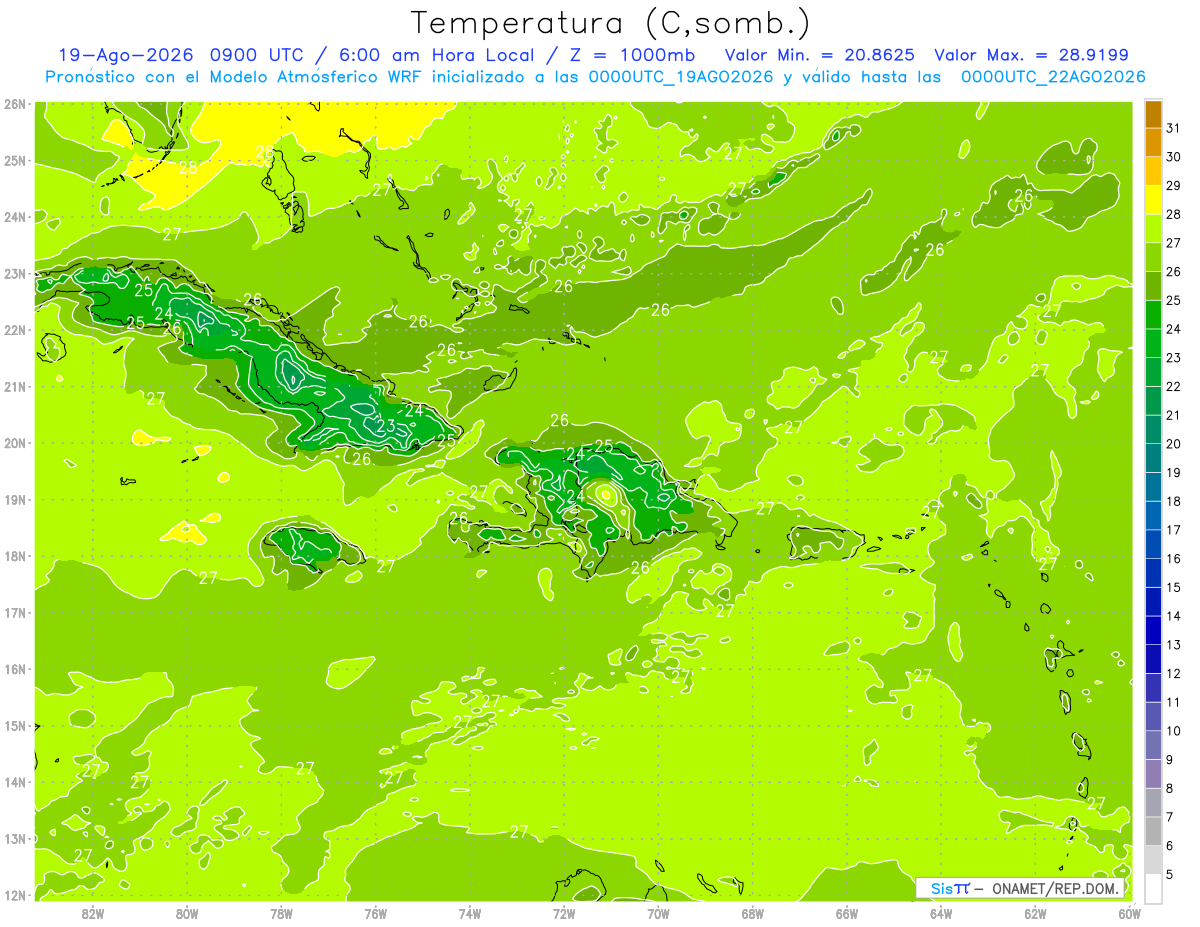The image size is (1200, 927).
Task: Click the "SisTT – ONAMET/REP.DOM." credit label
Action: tap(1020, 888)
